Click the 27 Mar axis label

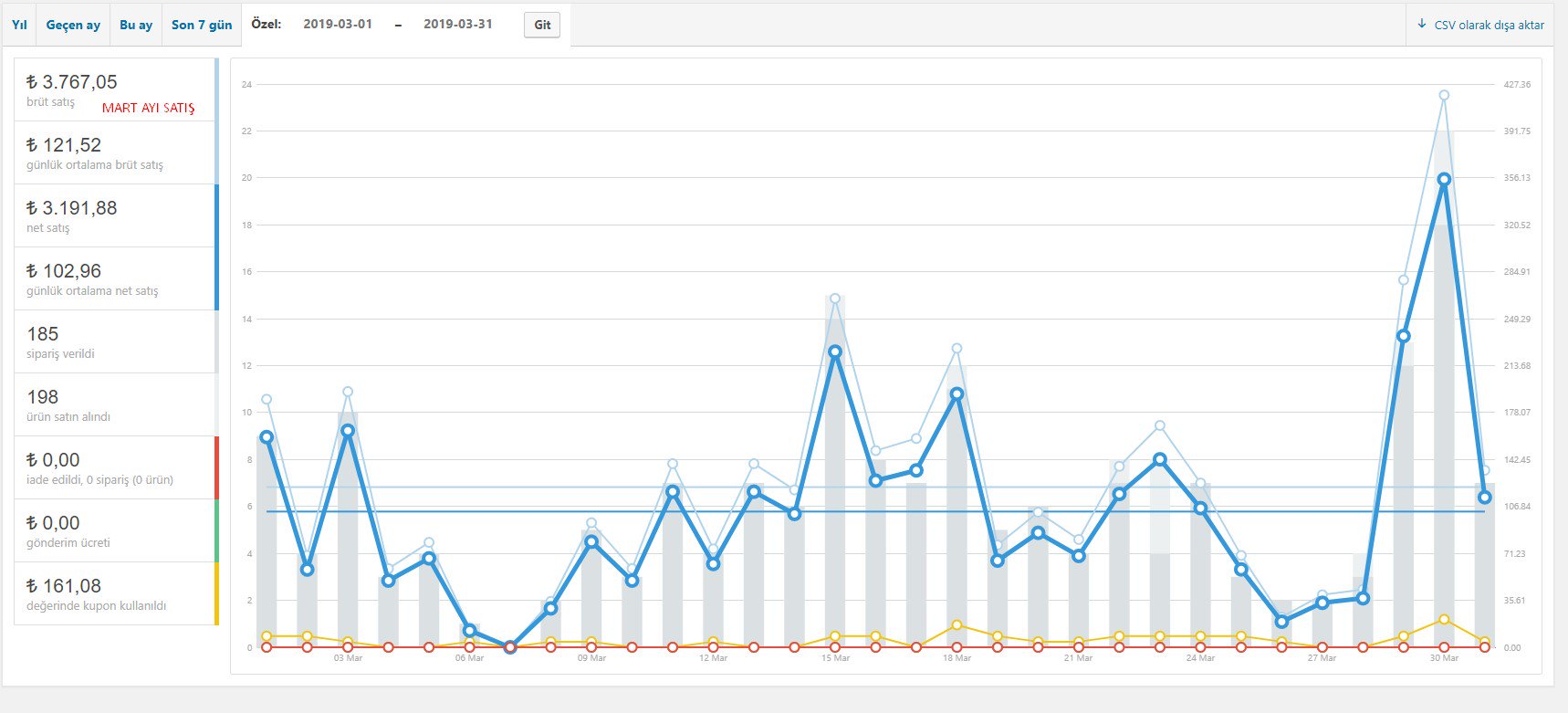1322,658
